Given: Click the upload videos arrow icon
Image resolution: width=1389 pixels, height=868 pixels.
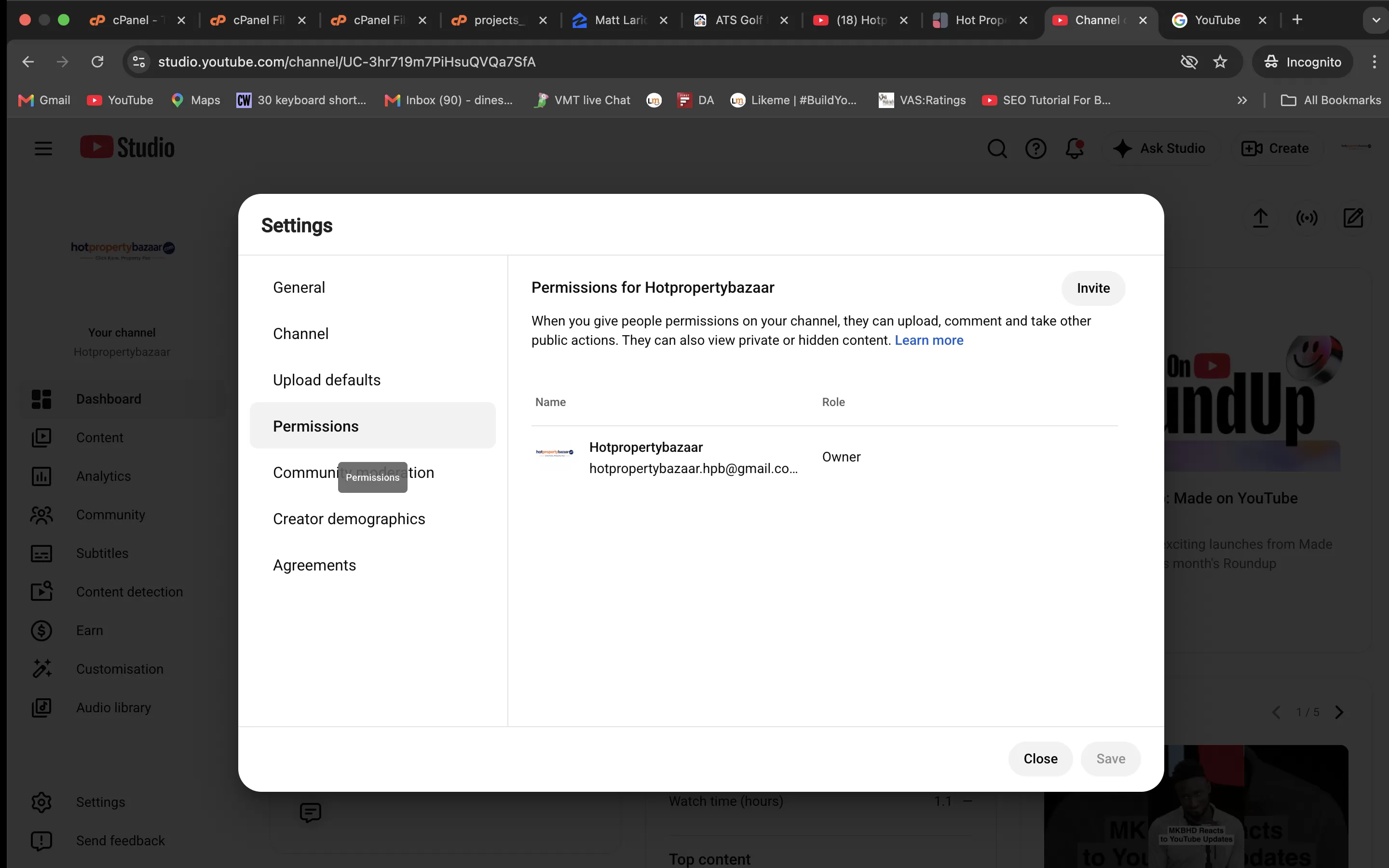Looking at the screenshot, I should (1260, 218).
